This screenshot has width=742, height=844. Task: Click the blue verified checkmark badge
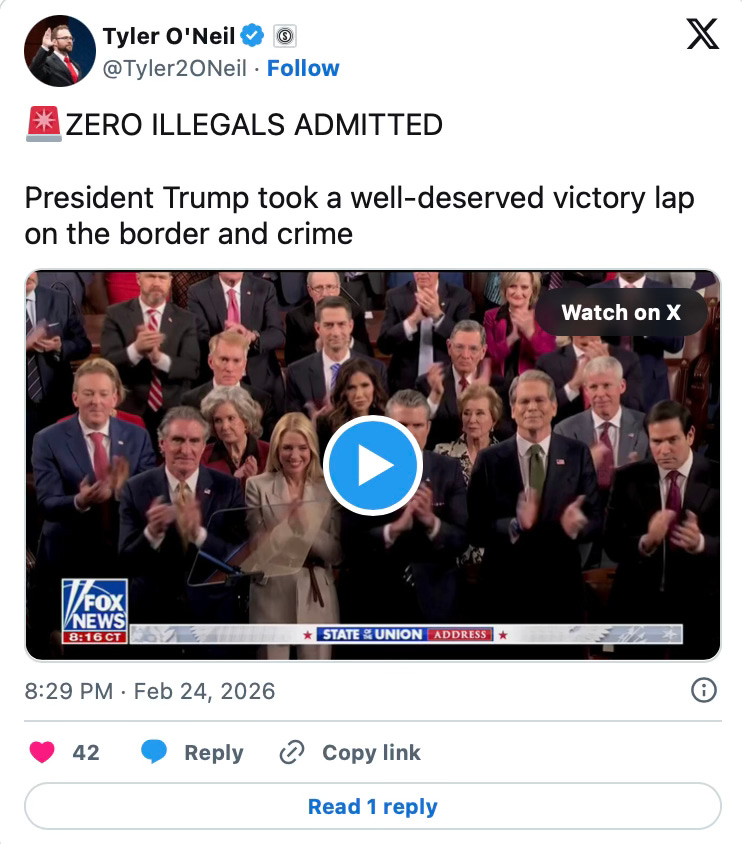tap(252, 36)
